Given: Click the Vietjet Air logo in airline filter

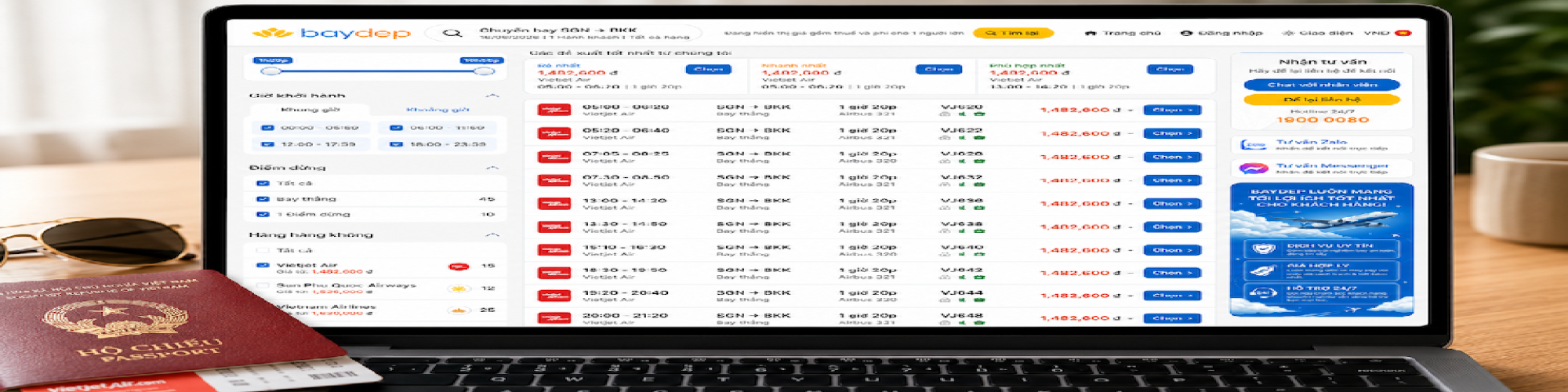Looking at the screenshot, I should click(x=458, y=267).
